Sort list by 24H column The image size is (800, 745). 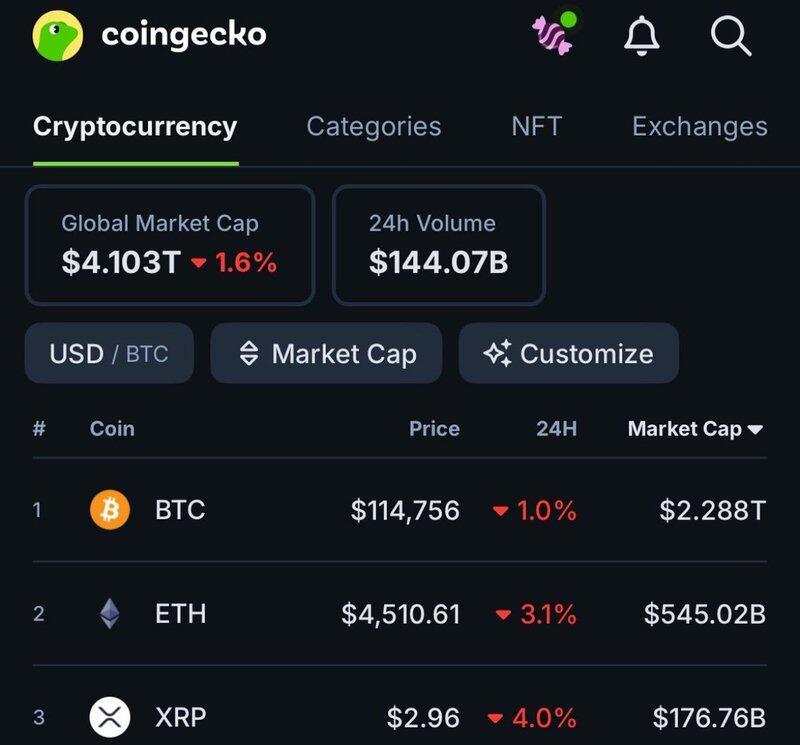pyautogui.click(x=556, y=429)
